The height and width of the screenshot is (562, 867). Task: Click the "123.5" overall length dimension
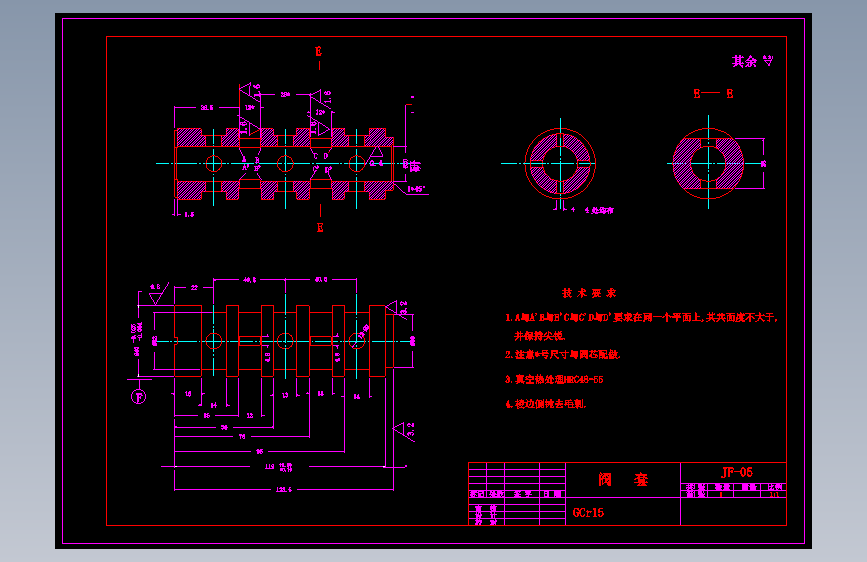click(x=284, y=490)
